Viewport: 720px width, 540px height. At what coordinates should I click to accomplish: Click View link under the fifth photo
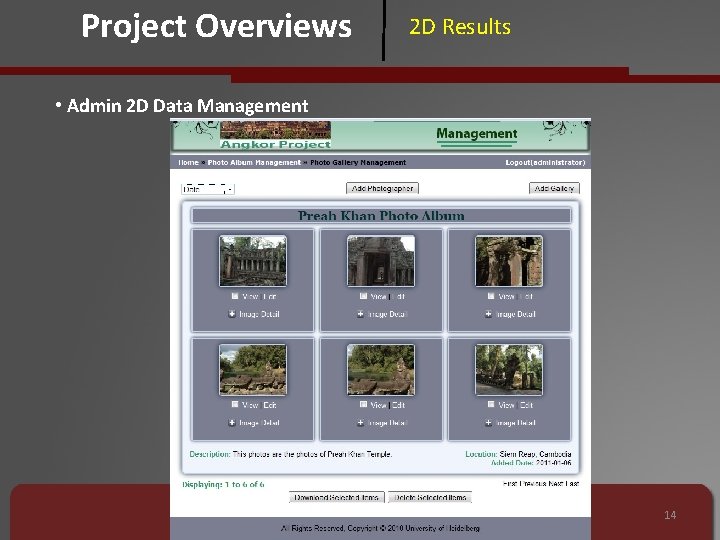[378, 405]
